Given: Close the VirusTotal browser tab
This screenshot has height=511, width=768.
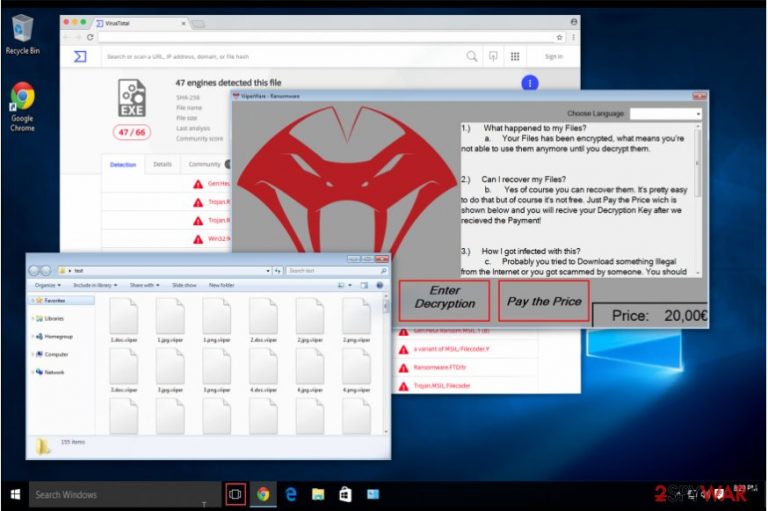Looking at the screenshot, I should tap(184, 23).
